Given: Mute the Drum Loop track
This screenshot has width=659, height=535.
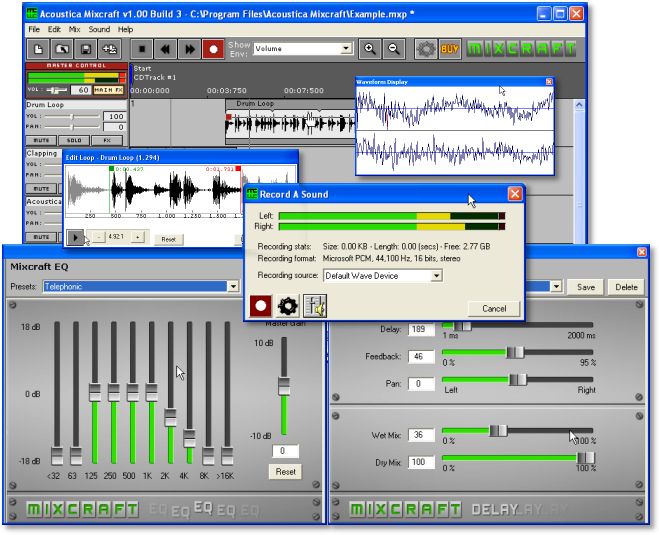Looking at the screenshot, I should pyautogui.click(x=39, y=140).
